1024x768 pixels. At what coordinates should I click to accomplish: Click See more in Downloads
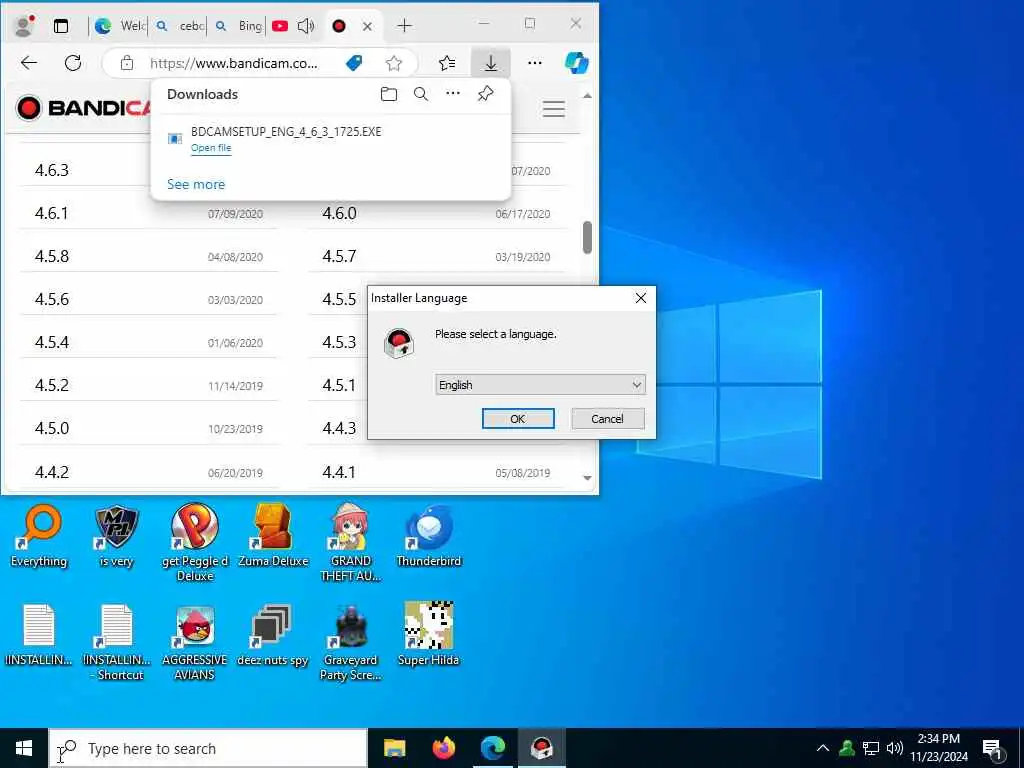point(196,185)
